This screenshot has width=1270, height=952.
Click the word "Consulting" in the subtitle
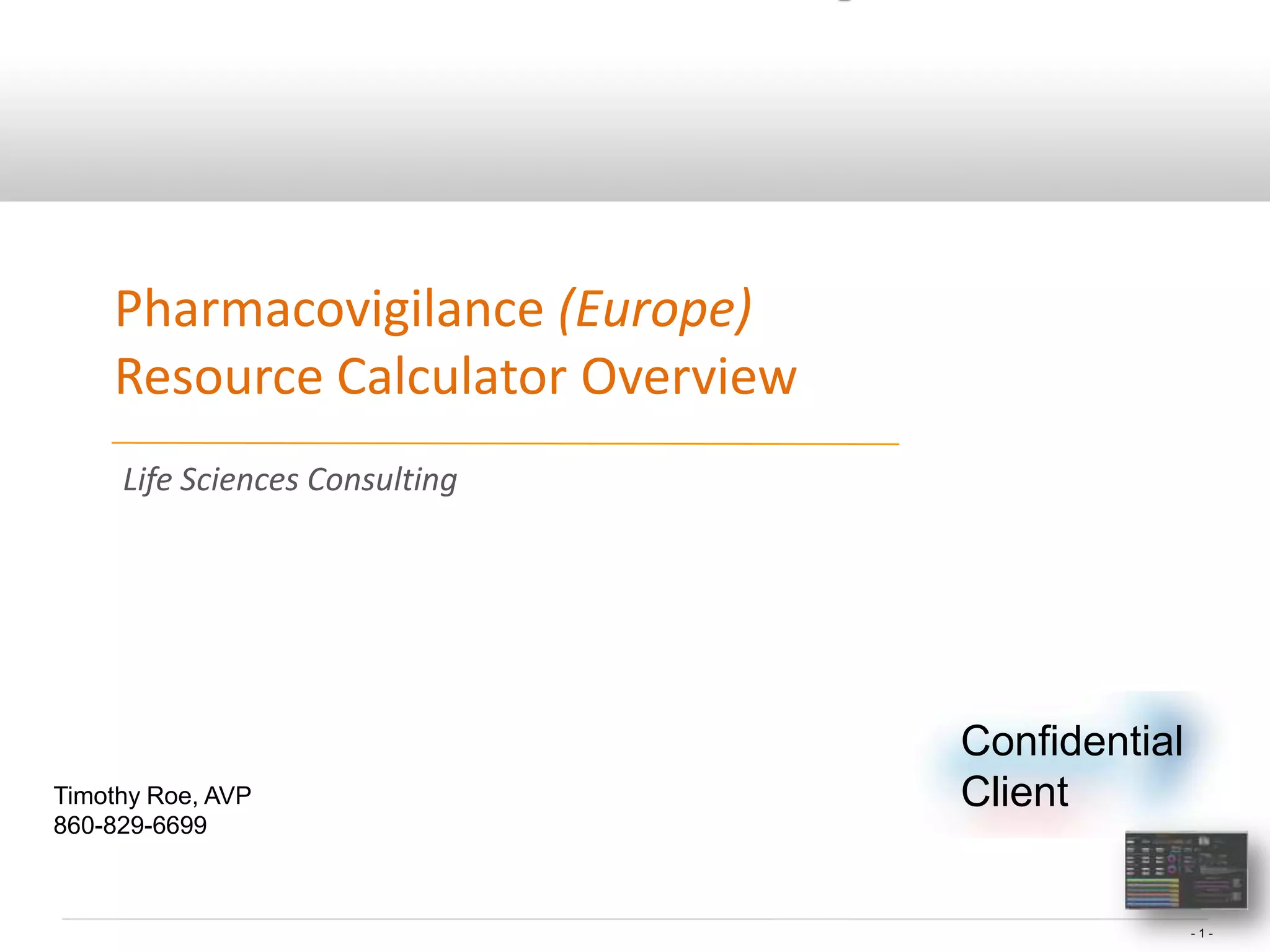[x=382, y=480]
